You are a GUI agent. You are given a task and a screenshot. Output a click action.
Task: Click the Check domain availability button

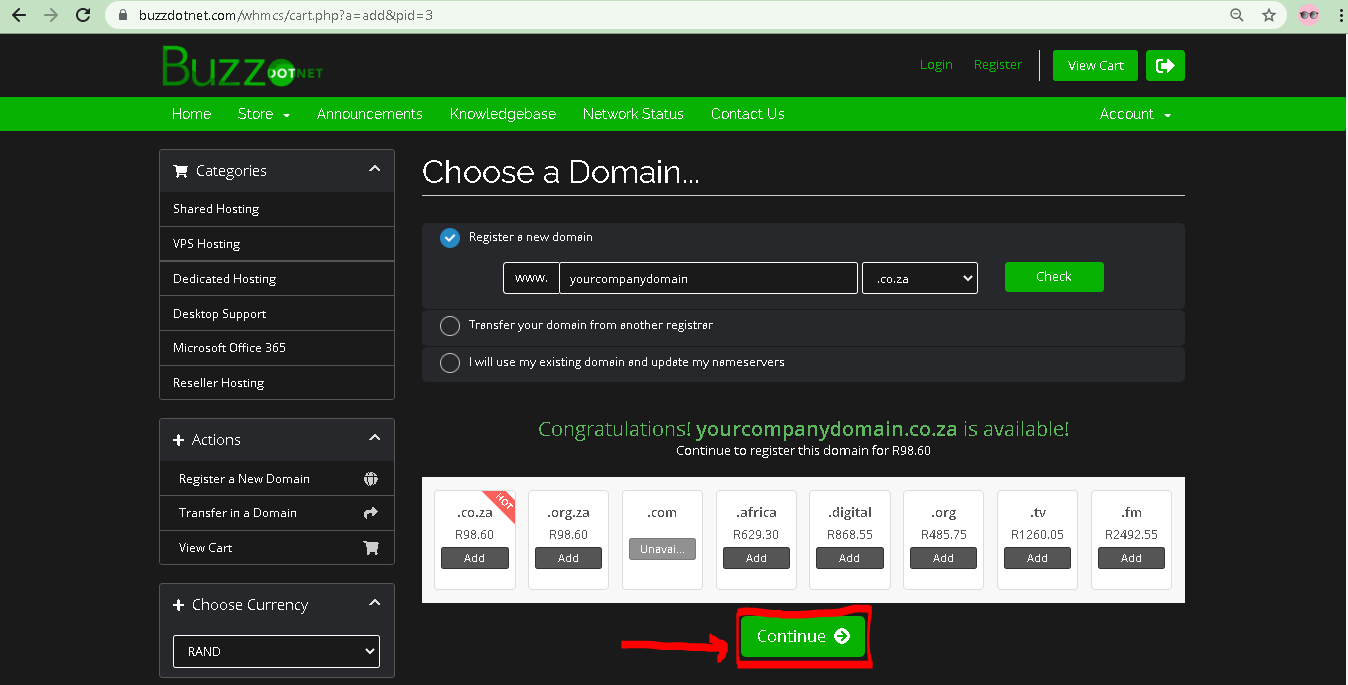click(x=1053, y=277)
